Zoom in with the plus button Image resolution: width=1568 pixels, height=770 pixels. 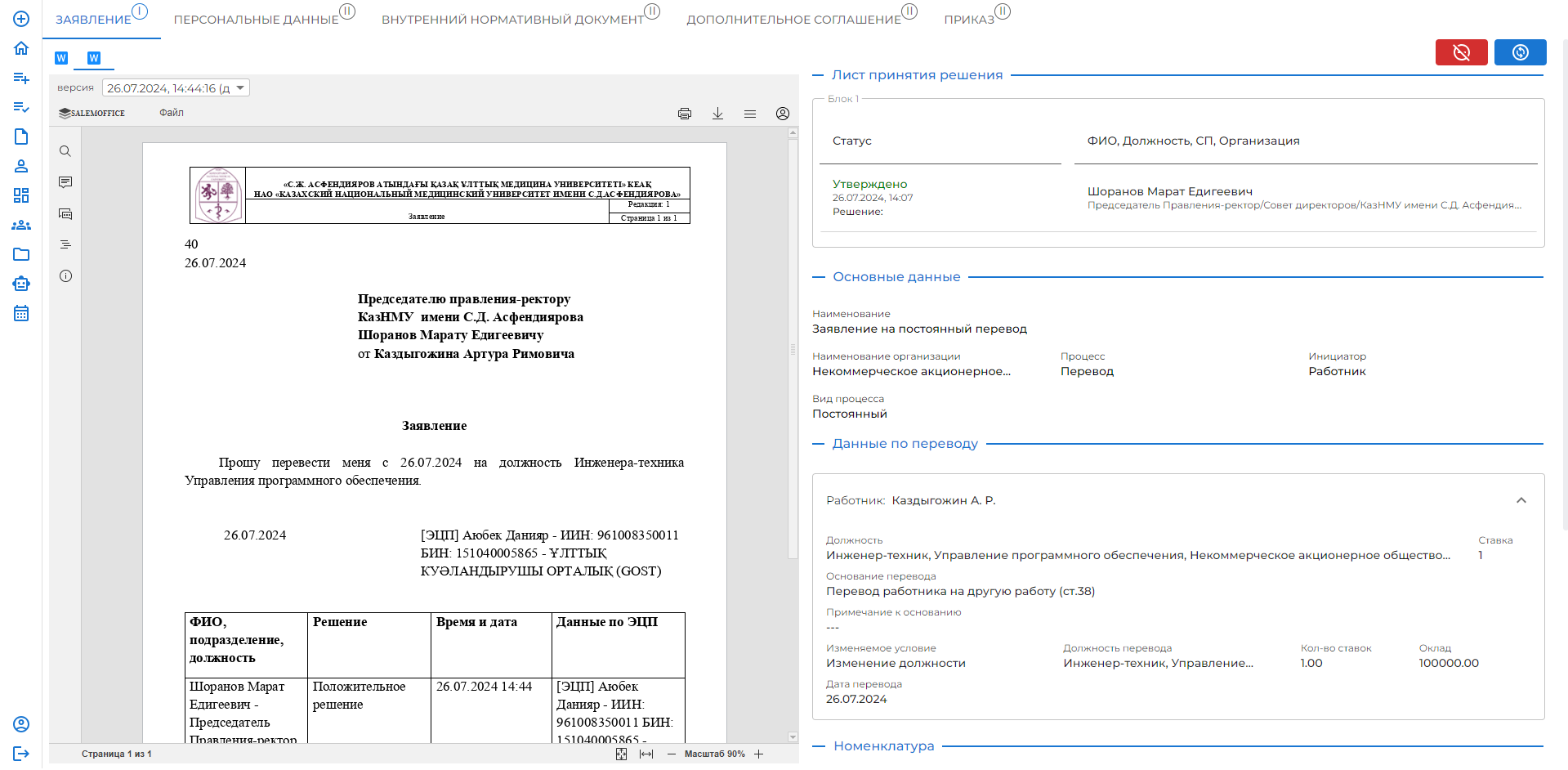pos(758,754)
